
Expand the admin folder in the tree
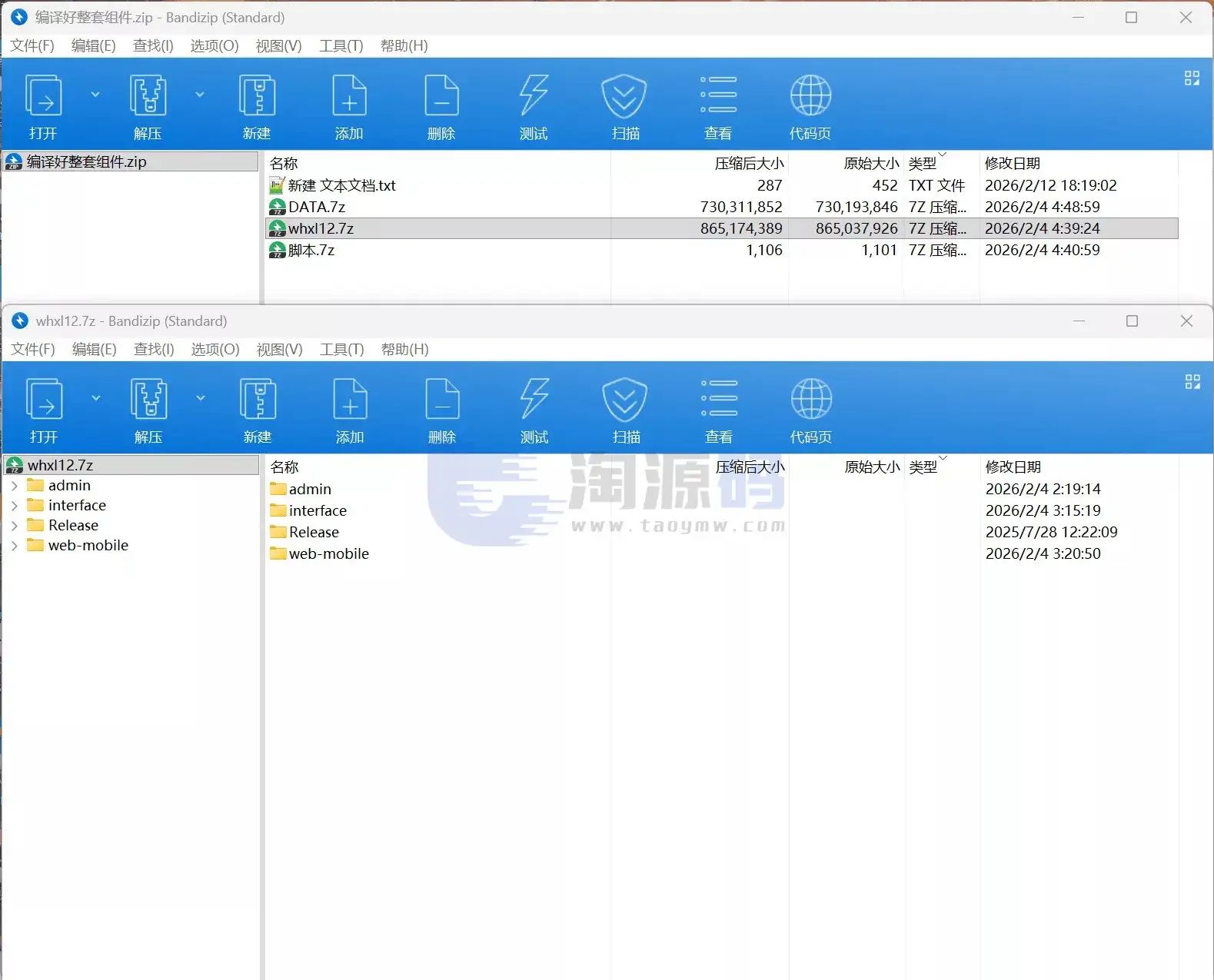click(x=14, y=486)
